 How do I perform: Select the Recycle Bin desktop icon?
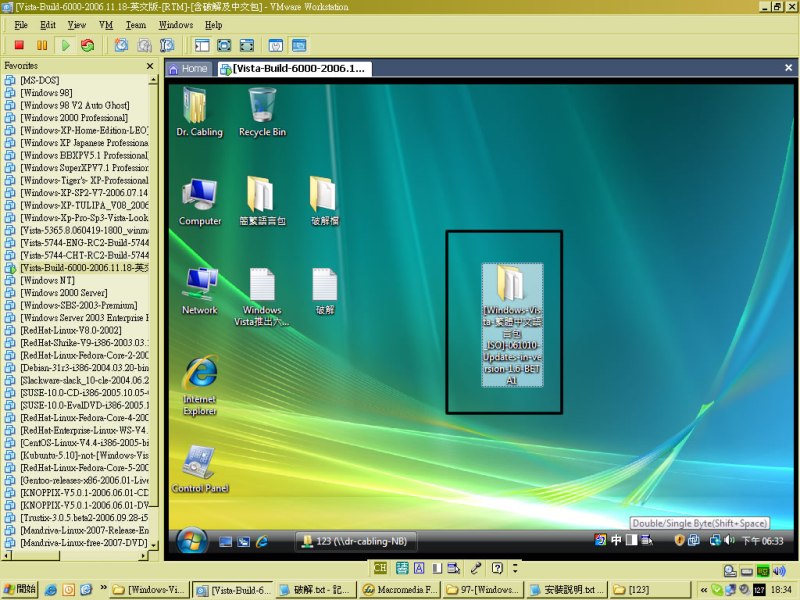click(262, 112)
